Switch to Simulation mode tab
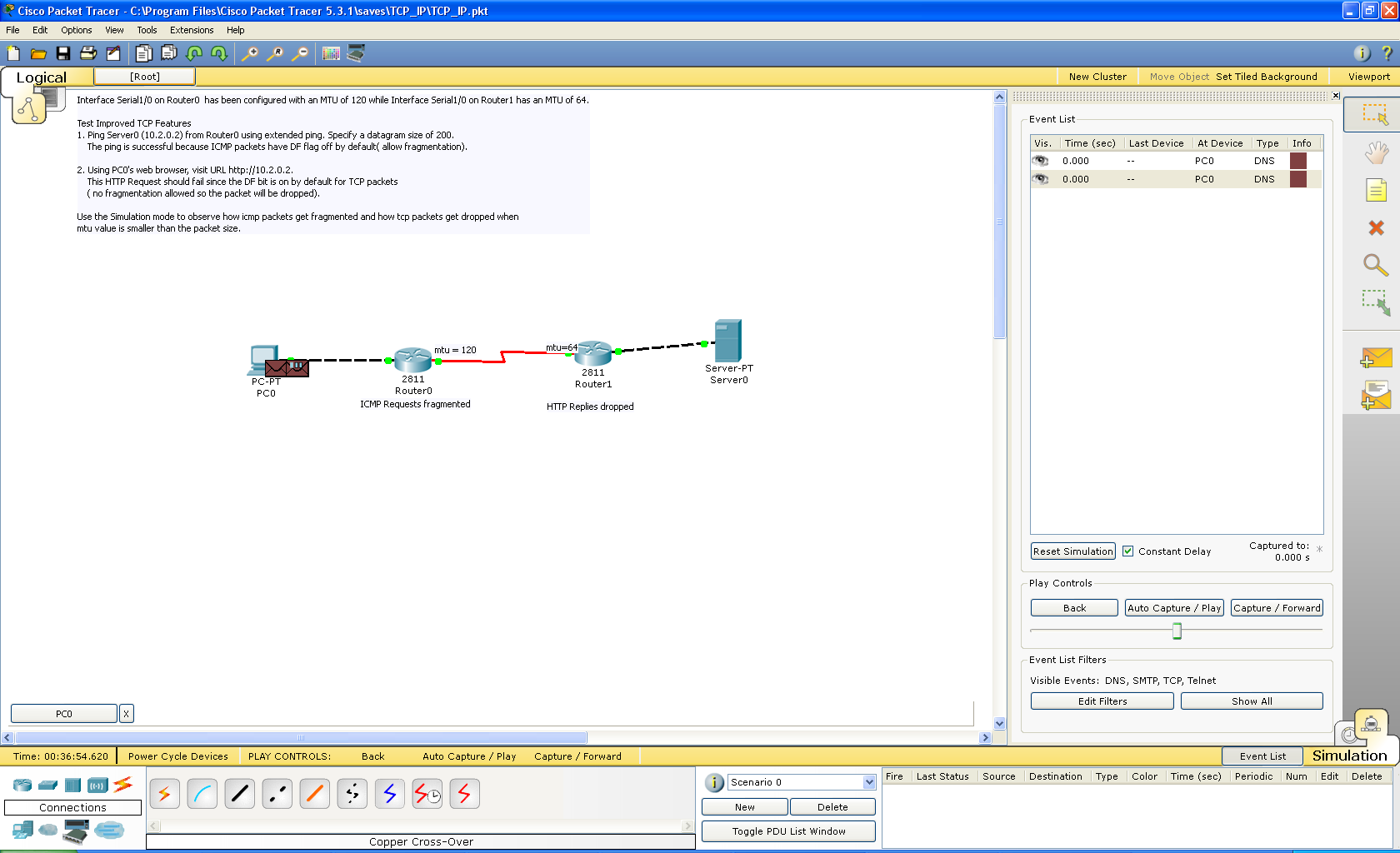Screen dimensions: 1400x853 click(1349, 756)
